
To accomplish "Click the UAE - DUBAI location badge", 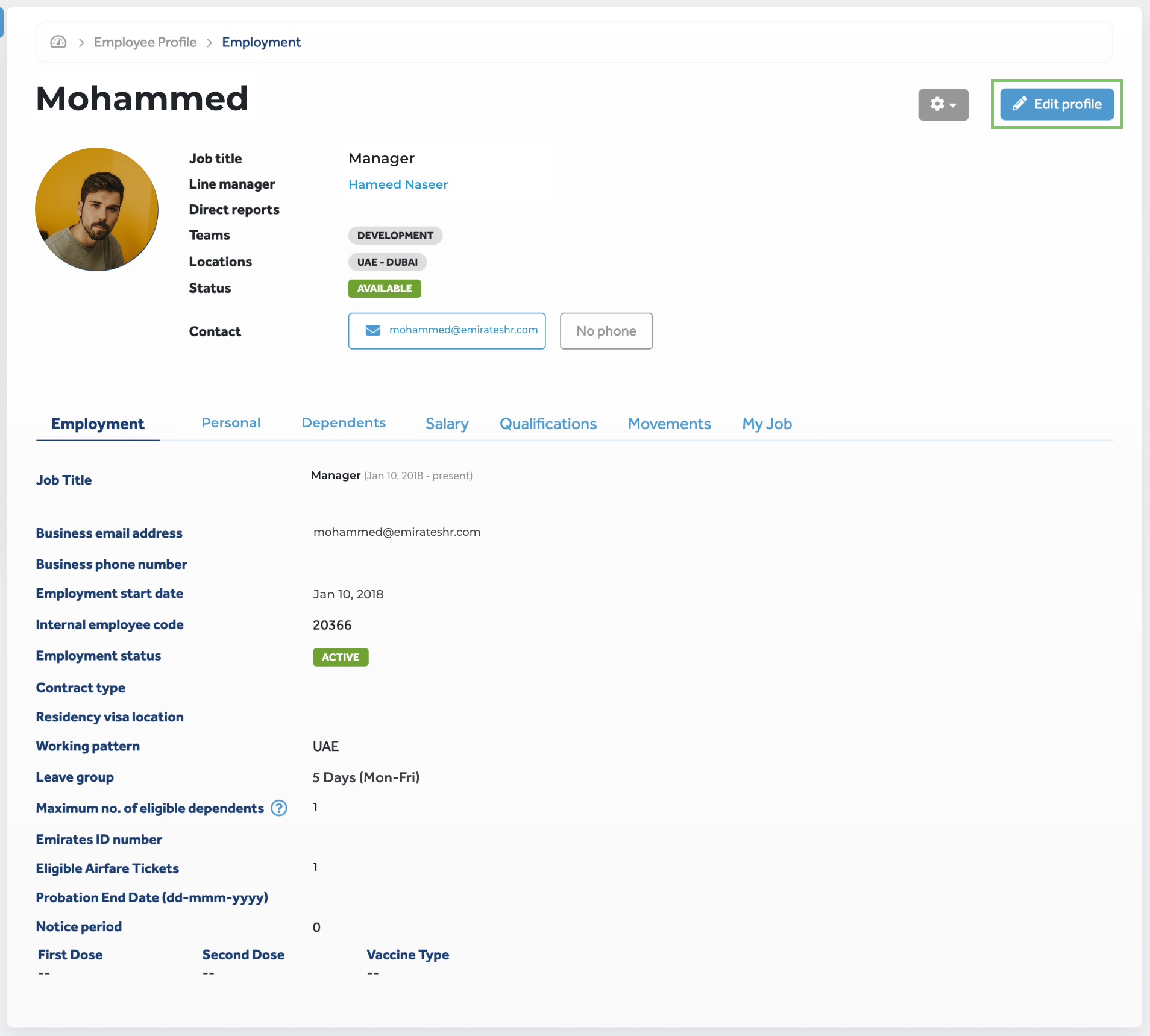I will click(387, 262).
